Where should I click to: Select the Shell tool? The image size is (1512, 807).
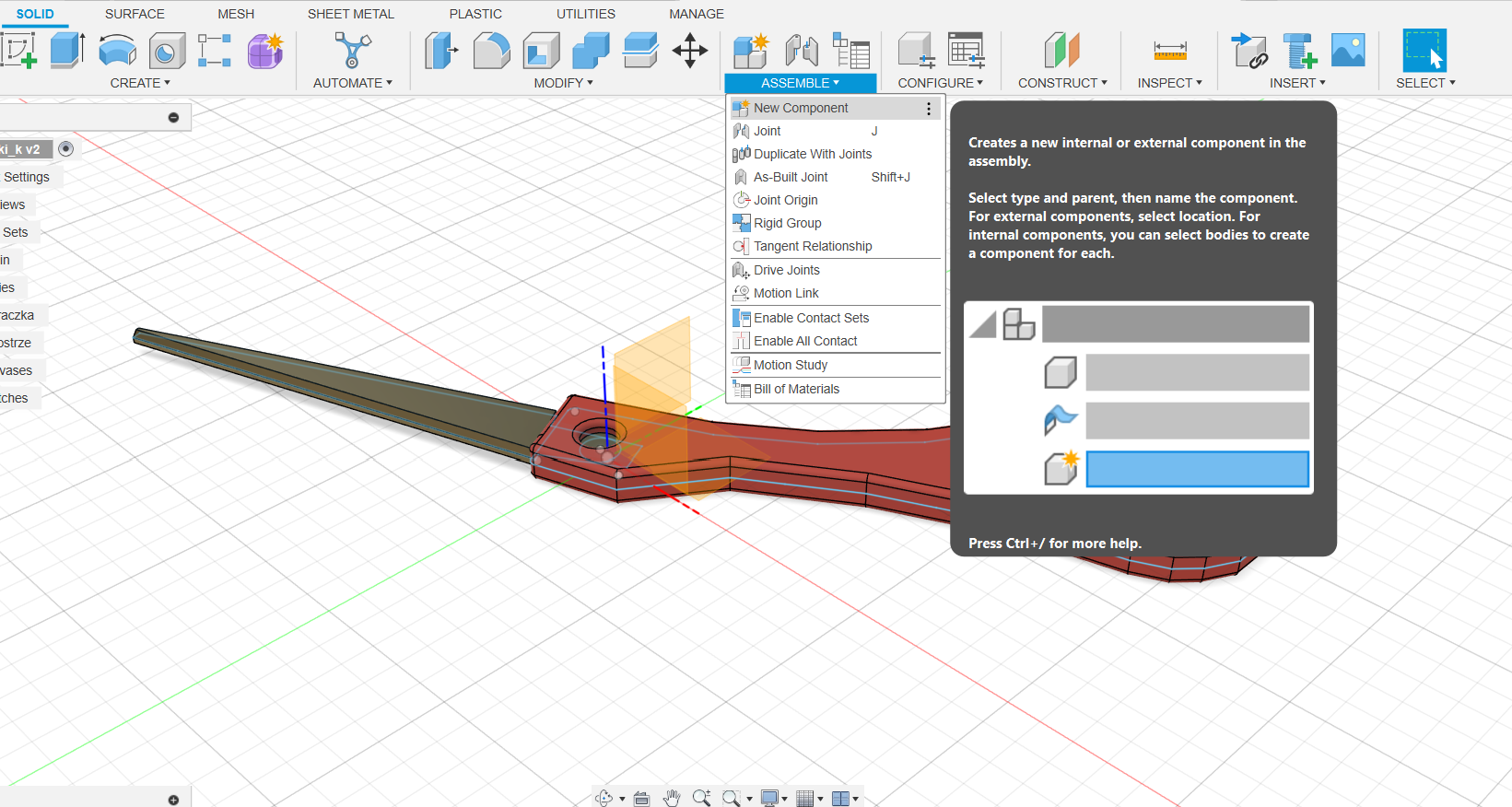pos(541,51)
